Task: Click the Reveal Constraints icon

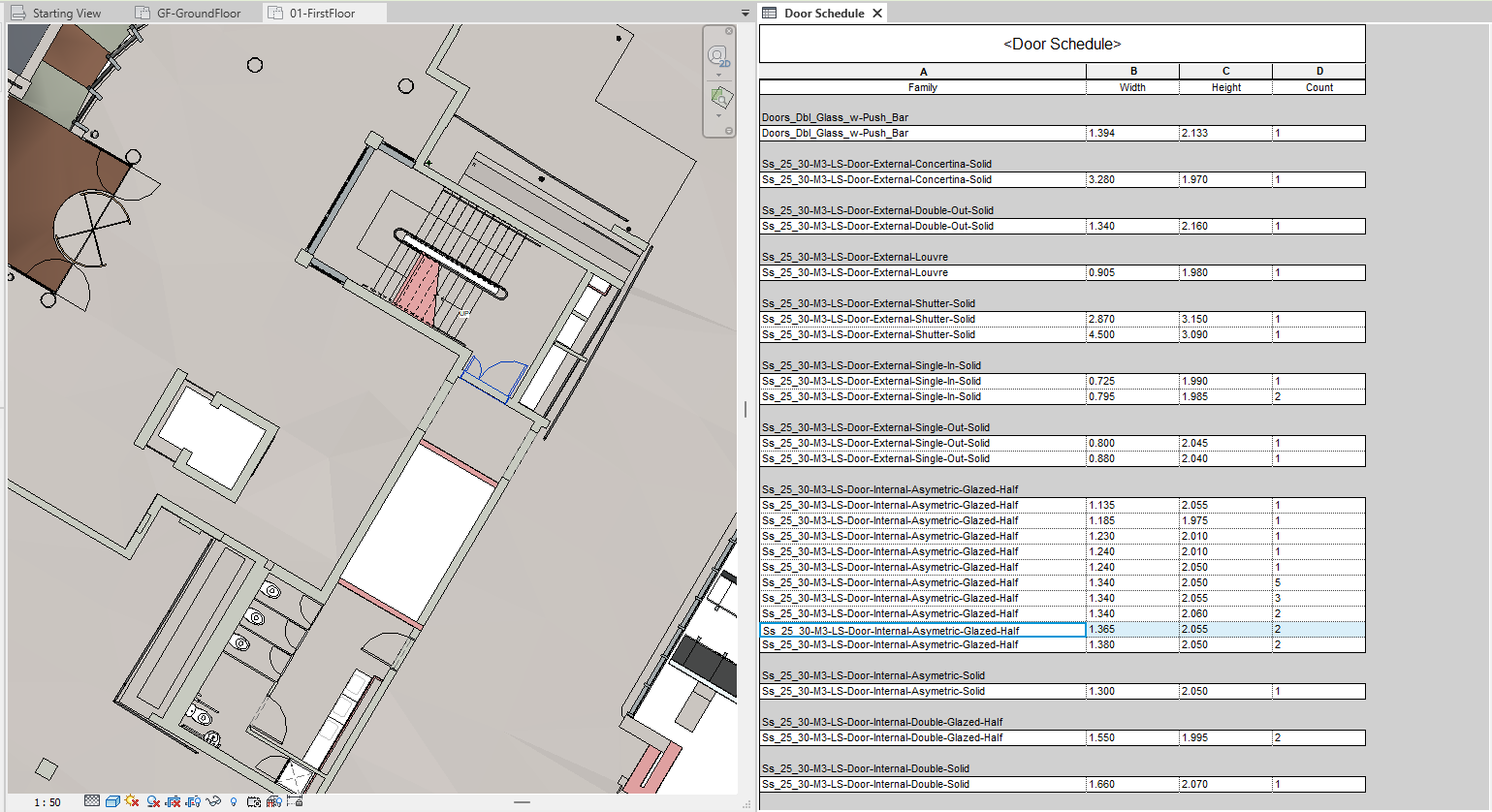Action: click(293, 800)
